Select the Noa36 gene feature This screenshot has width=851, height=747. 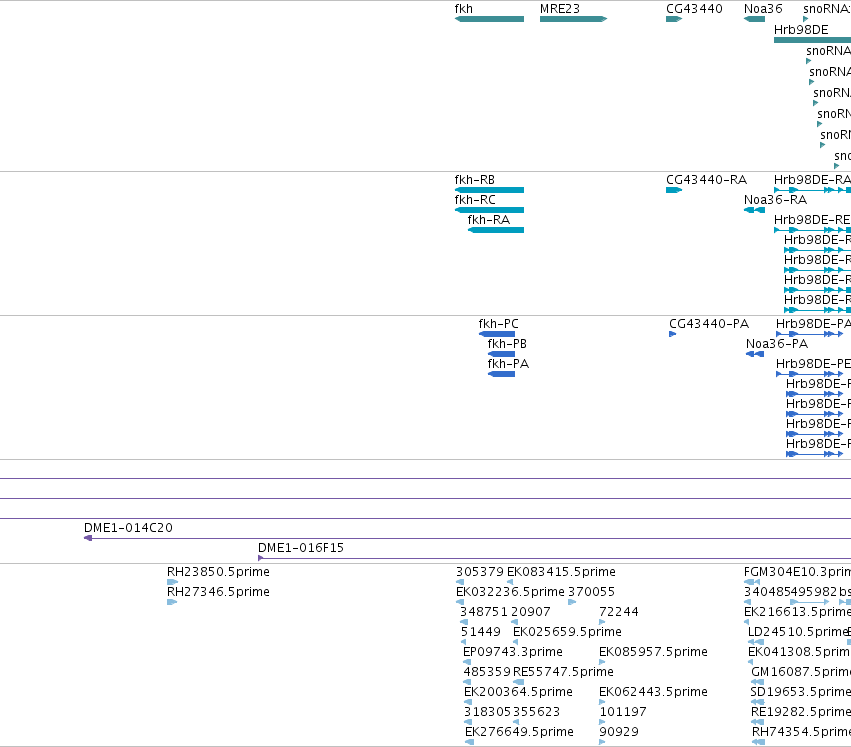pyautogui.click(x=754, y=19)
